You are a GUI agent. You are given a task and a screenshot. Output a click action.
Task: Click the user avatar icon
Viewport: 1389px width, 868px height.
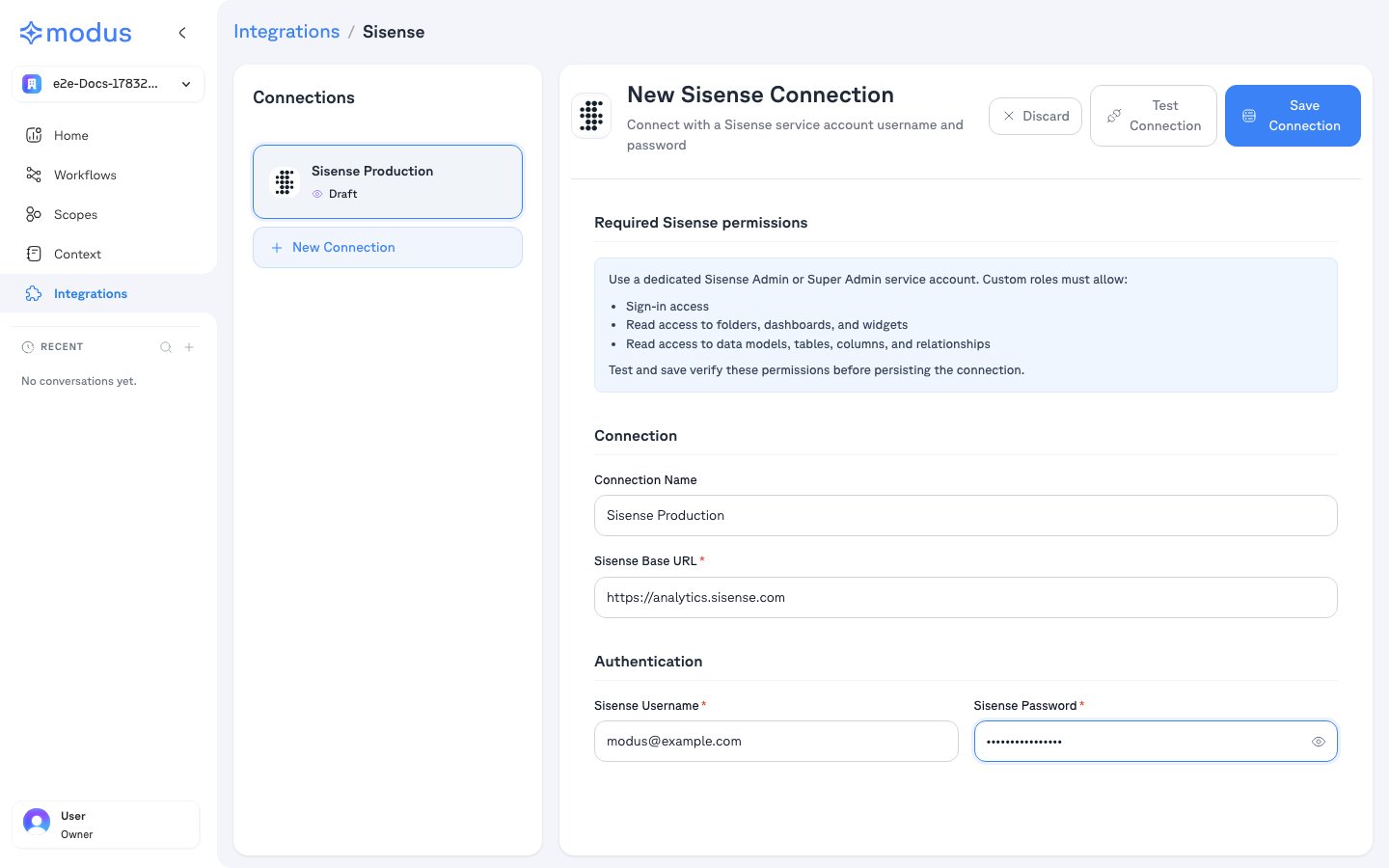pyautogui.click(x=37, y=822)
